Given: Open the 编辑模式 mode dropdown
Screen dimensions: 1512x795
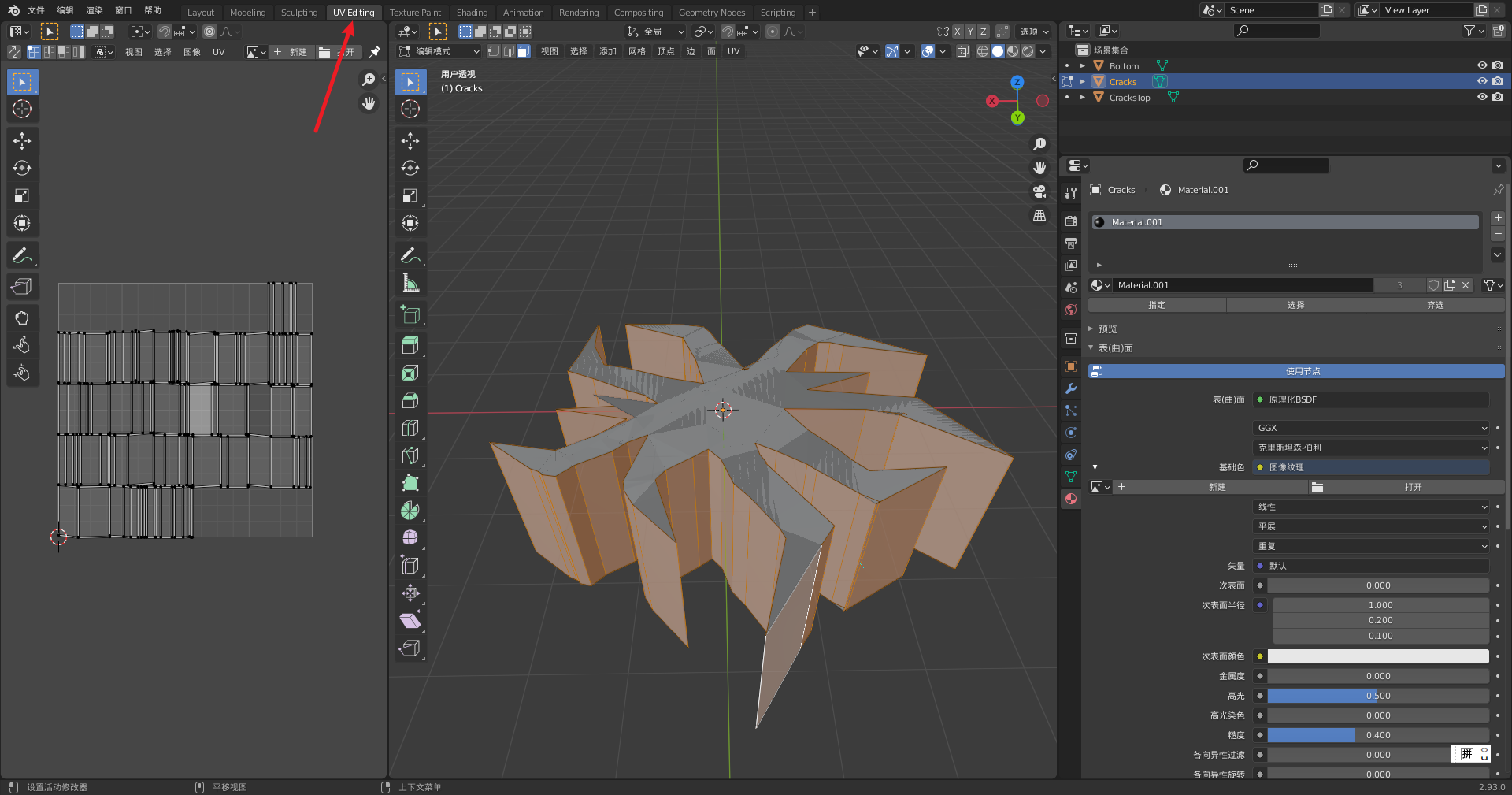Looking at the screenshot, I should click(x=439, y=51).
